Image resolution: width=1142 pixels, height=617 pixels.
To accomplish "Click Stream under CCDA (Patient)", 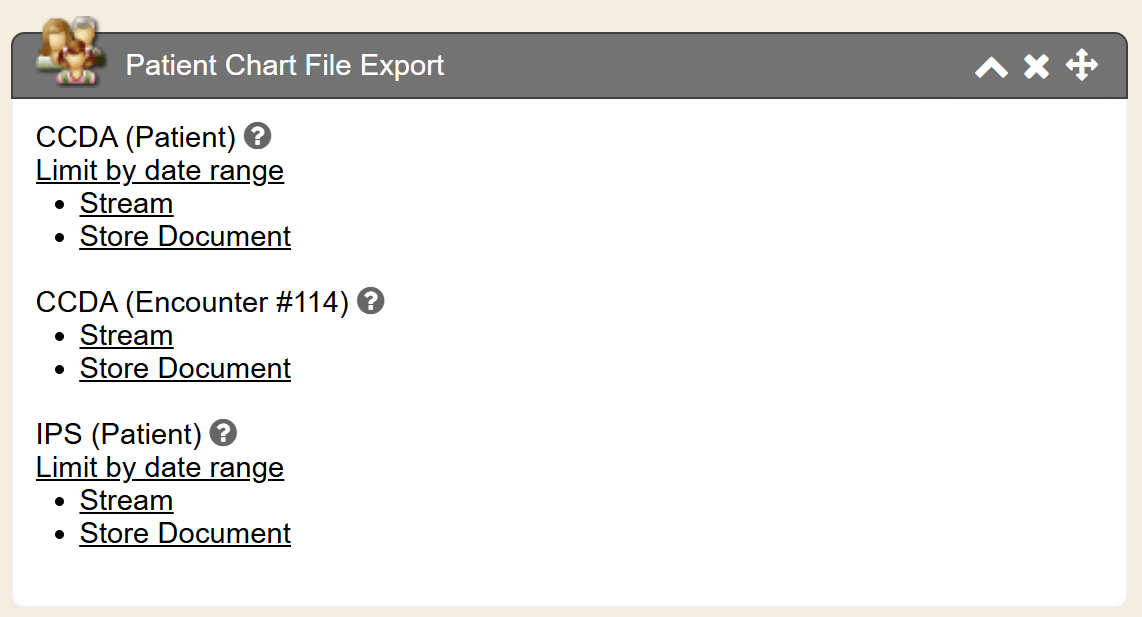I will (x=126, y=204).
